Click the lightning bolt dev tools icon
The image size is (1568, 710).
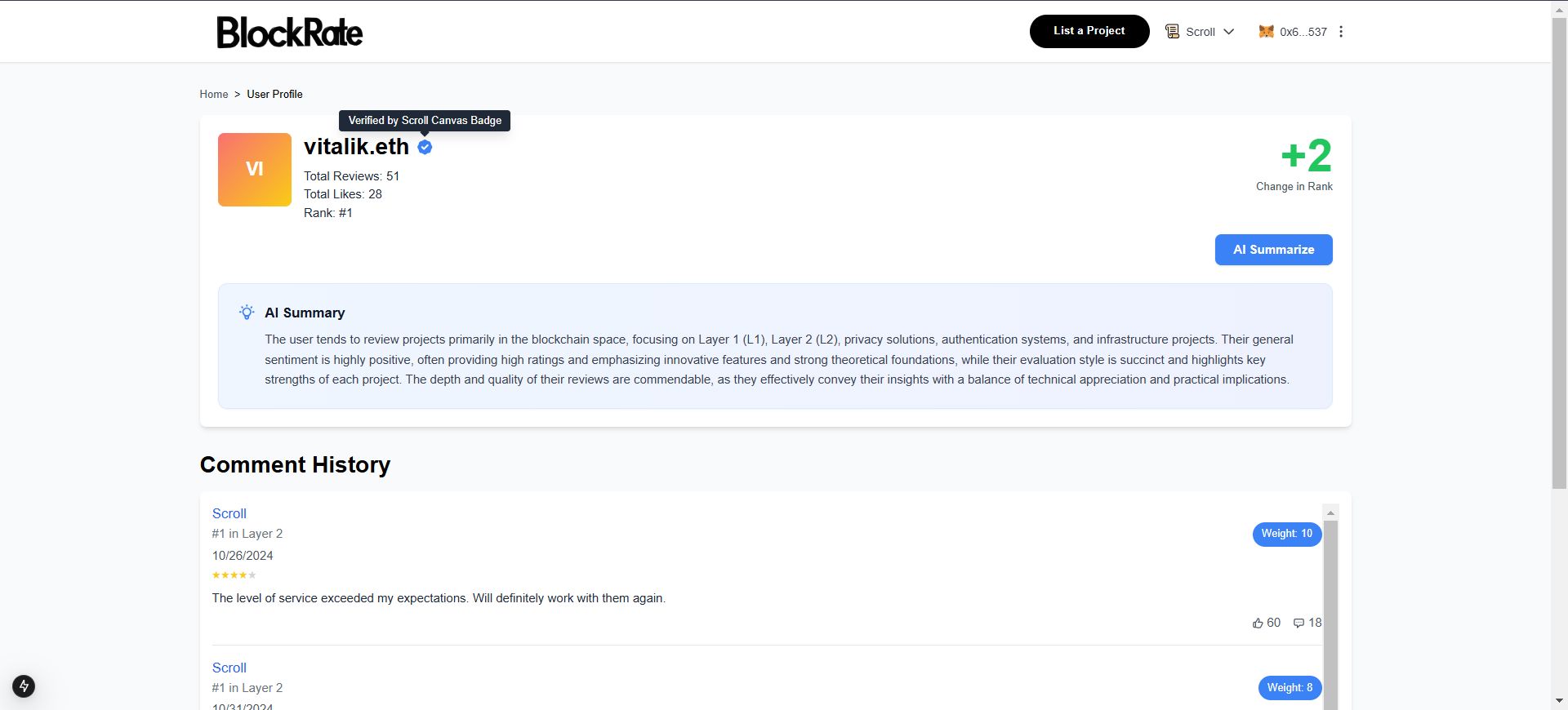(x=24, y=686)
